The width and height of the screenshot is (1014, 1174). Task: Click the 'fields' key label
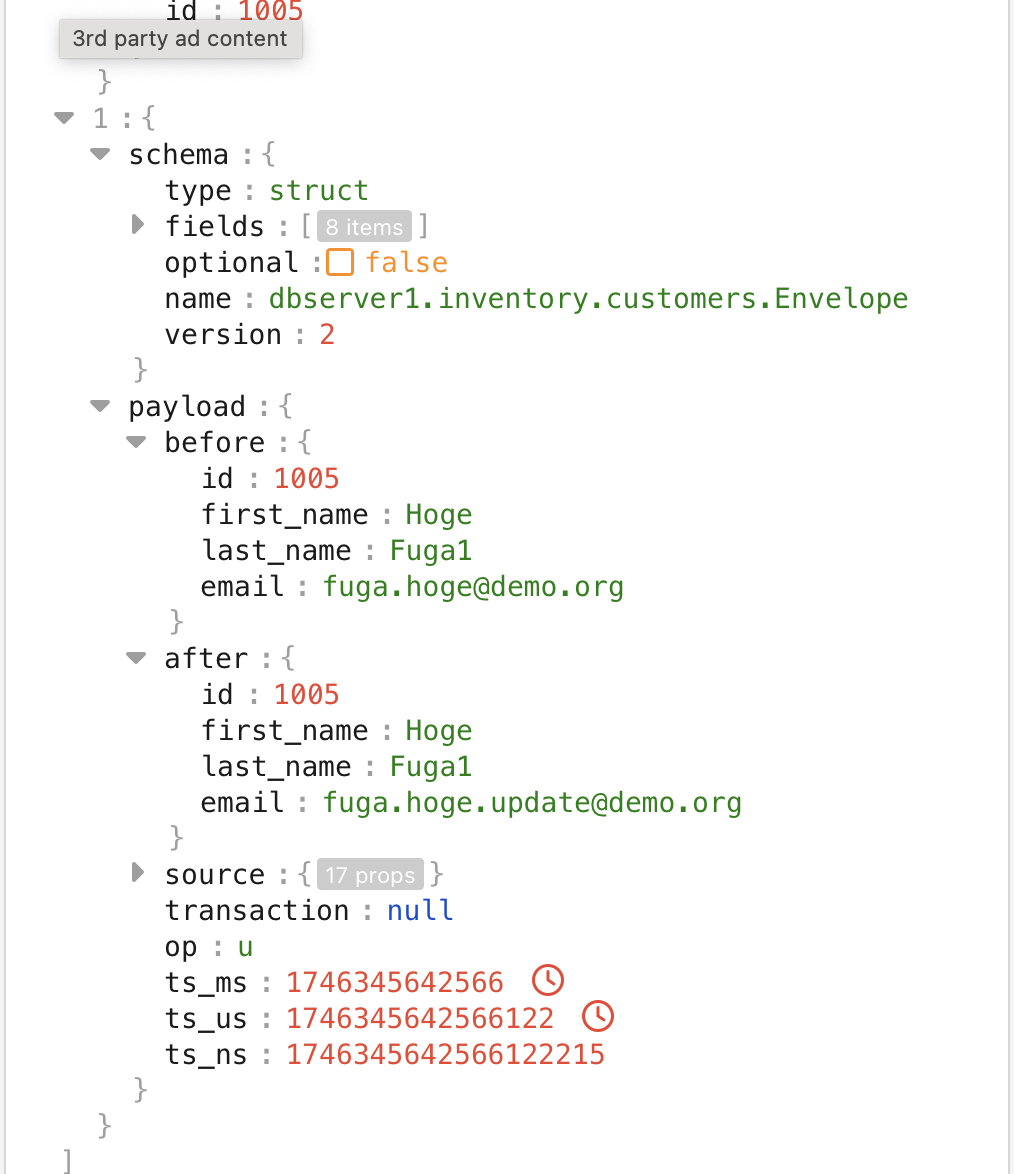214,226
